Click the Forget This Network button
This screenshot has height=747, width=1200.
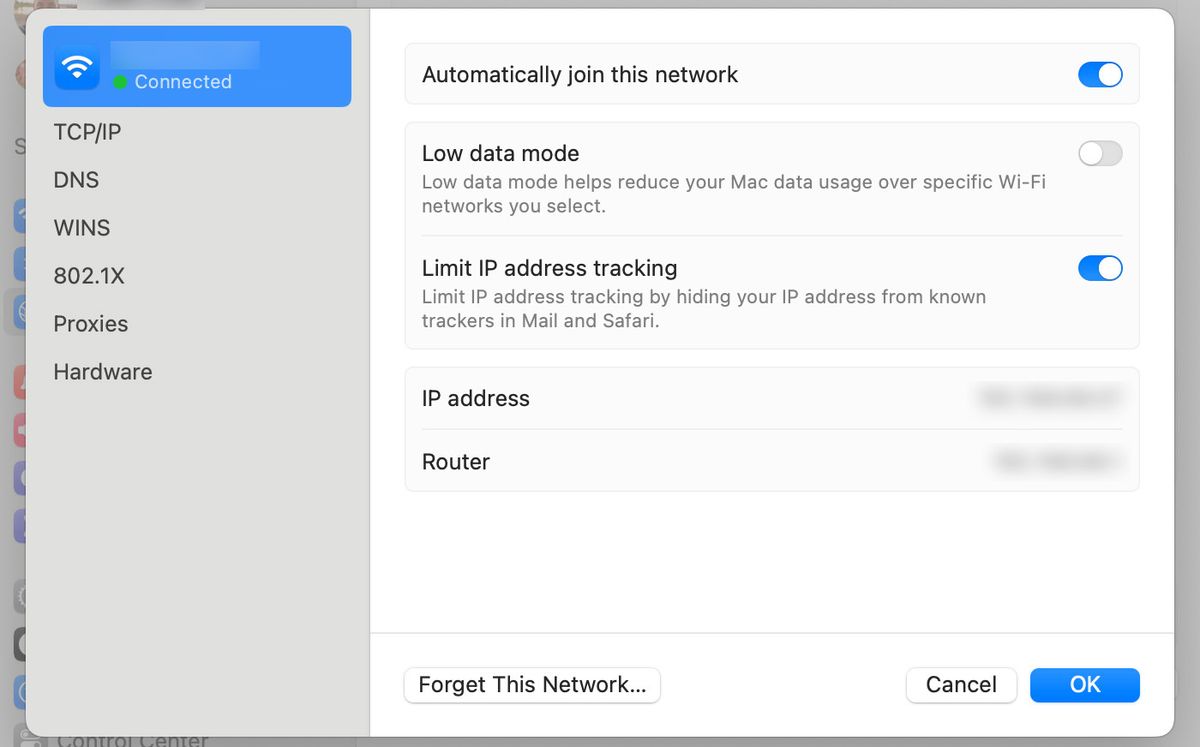coord(532,685)
